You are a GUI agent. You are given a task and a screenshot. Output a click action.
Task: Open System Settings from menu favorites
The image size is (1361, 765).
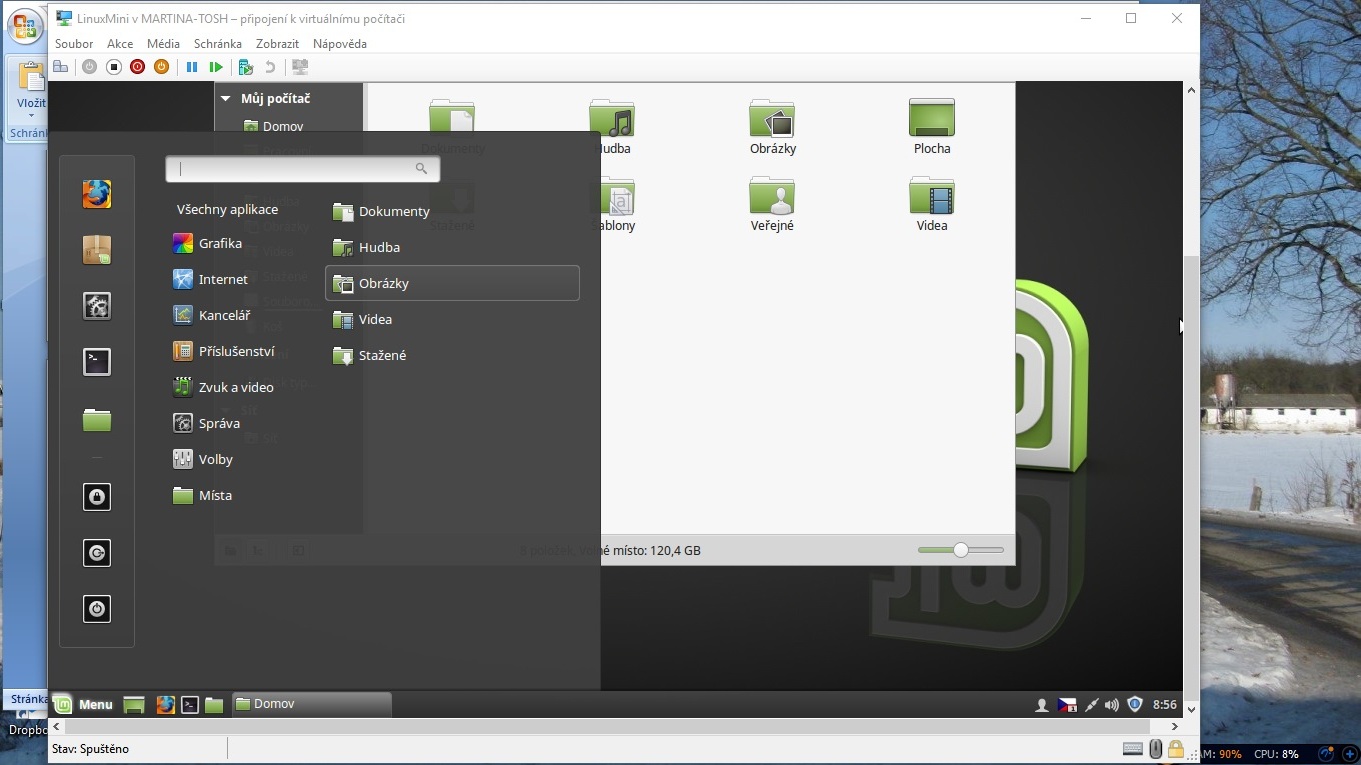(x=97, y=306)
